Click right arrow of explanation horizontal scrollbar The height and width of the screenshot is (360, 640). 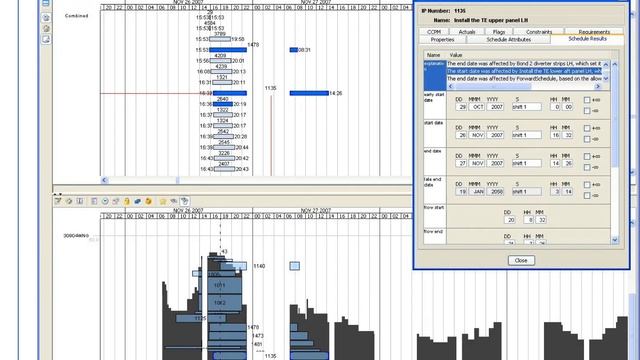tap(598, 87)
